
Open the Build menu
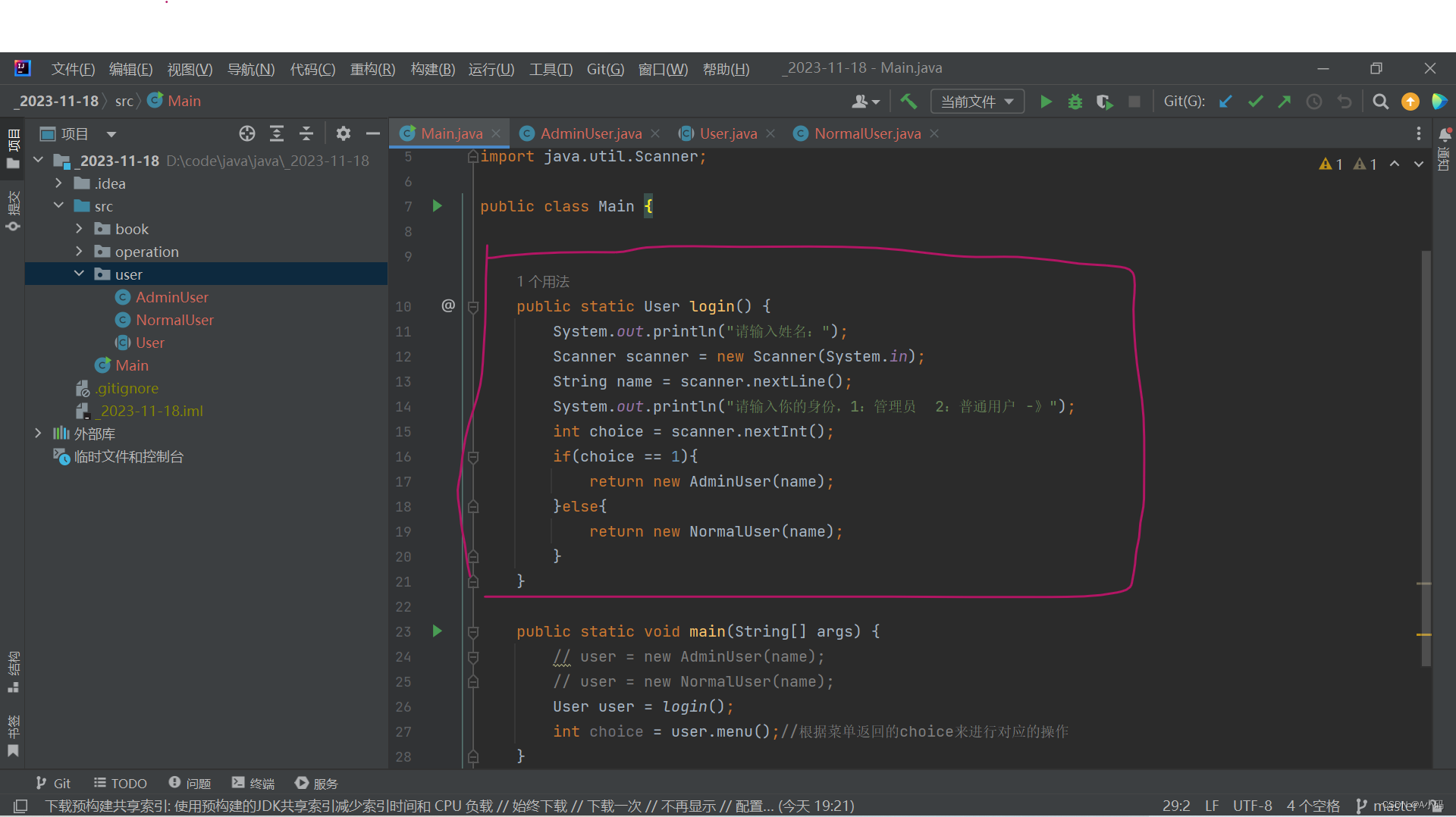pyautogui.click(x=432, y=69)
